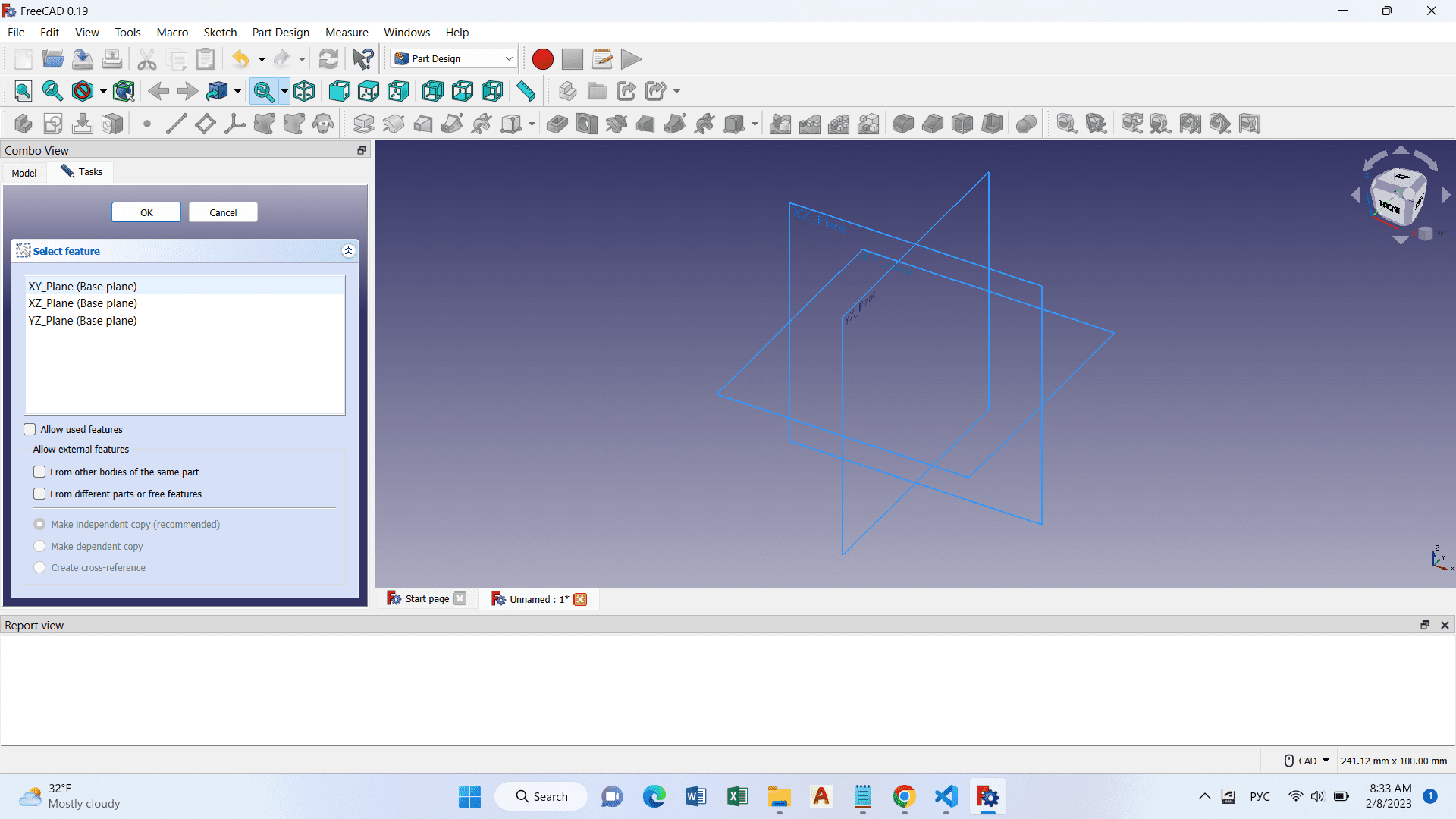1456x819 pixels.
Task: Switch to the Model tab
Action: (x=24, y=173)
